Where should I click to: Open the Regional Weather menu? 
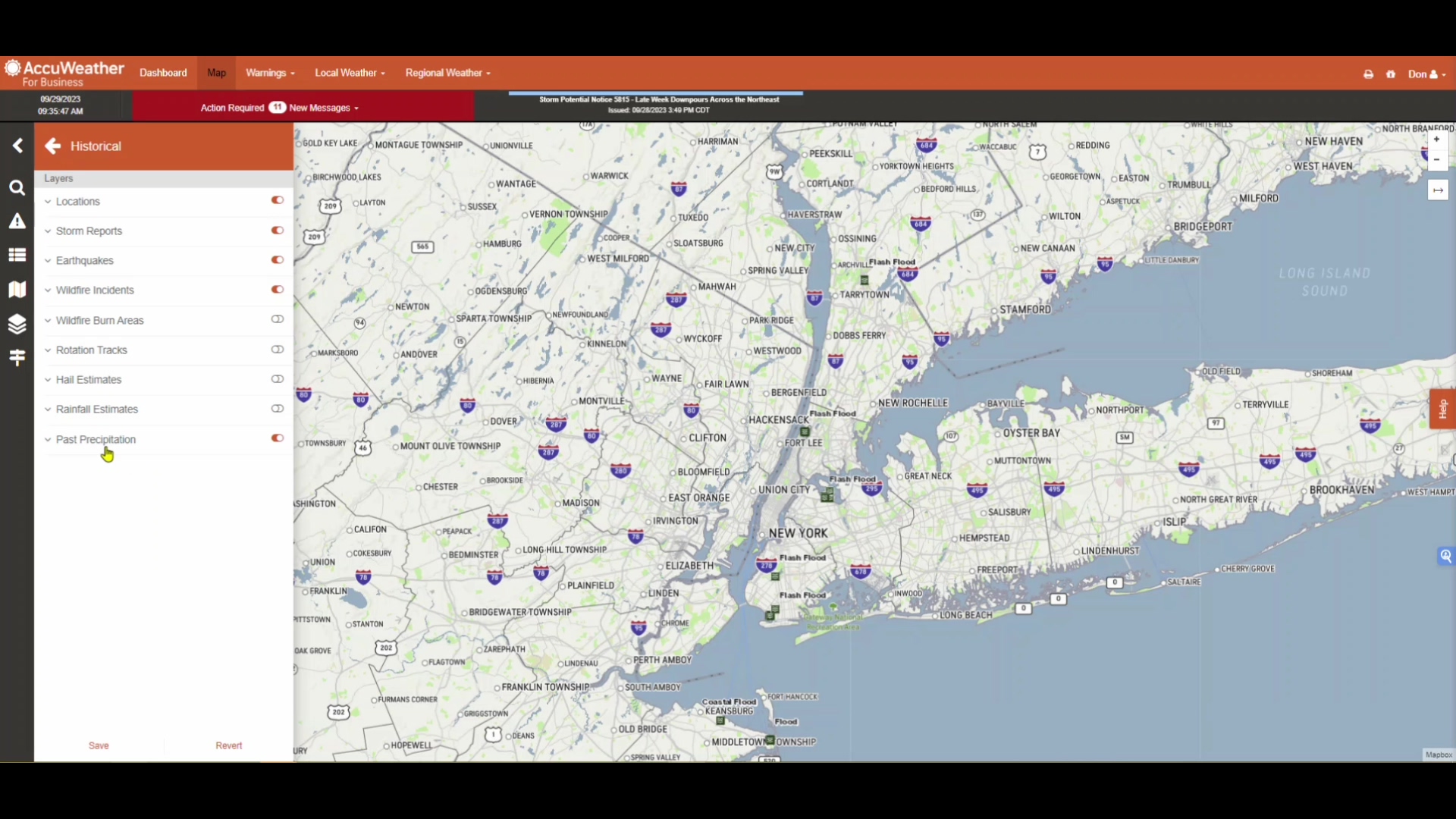click(447, 73)
